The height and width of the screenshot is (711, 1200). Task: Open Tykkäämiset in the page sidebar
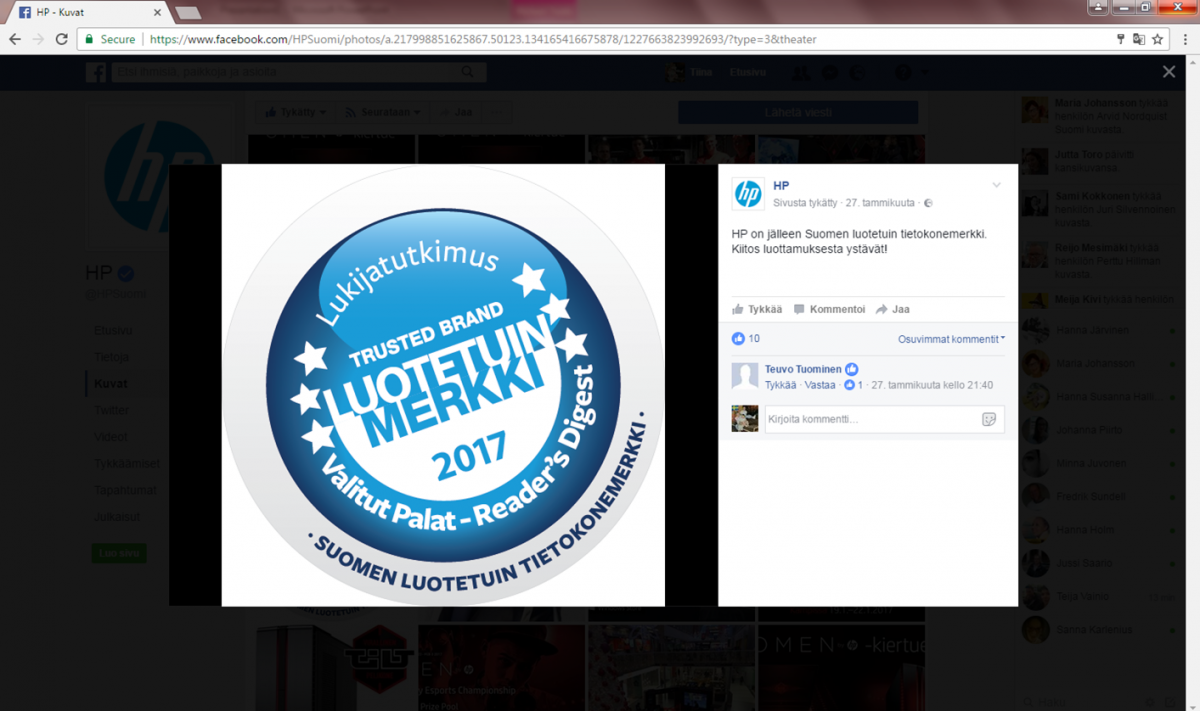(x=126, y=464)
